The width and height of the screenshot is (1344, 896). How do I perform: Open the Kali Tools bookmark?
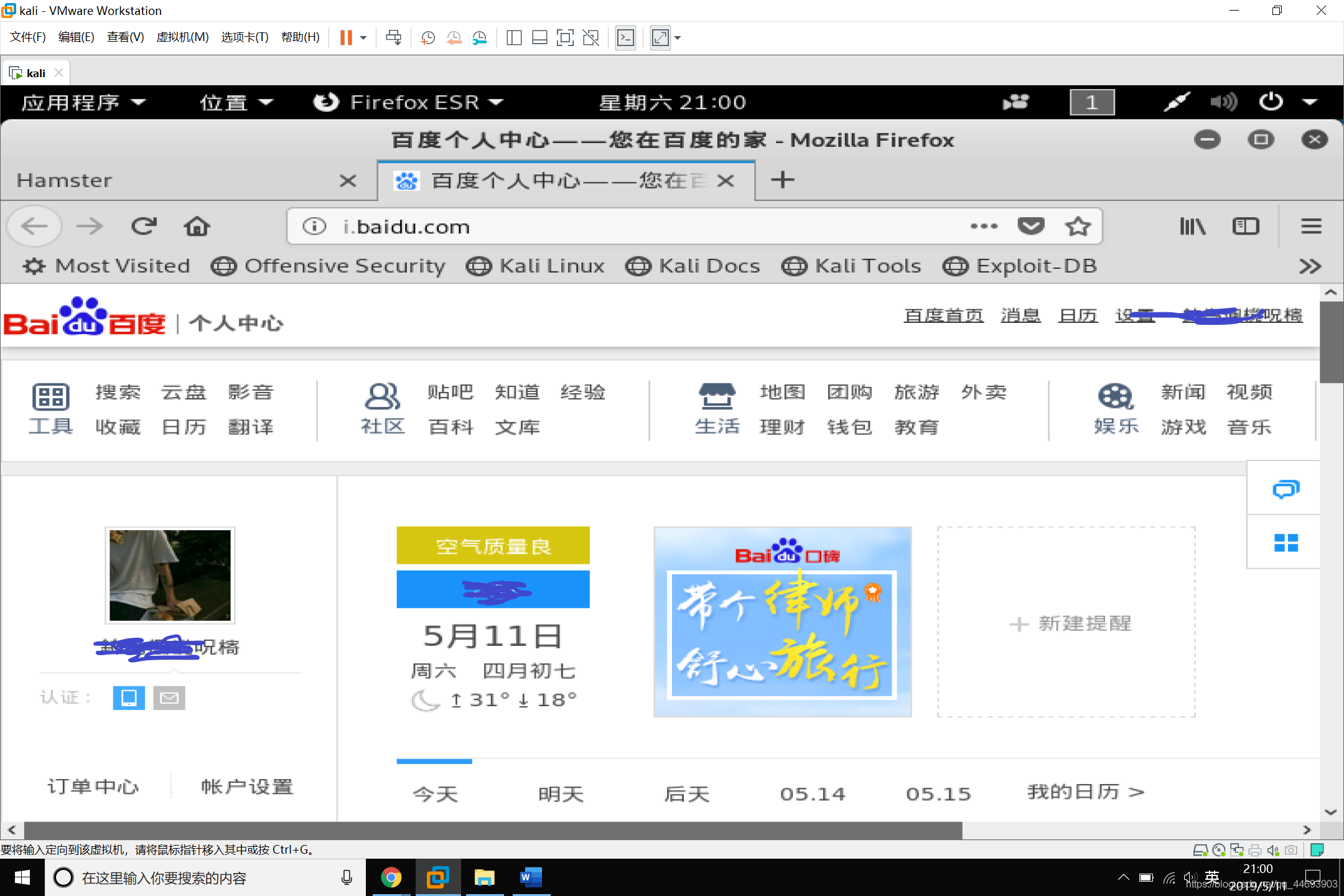point(852,266)
